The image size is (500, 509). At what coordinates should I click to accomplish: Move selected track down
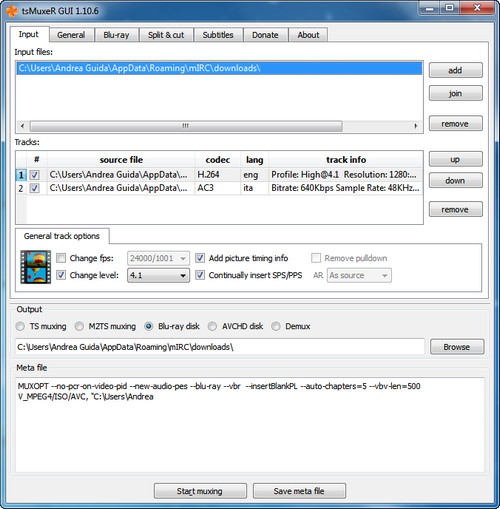point(455,180)
